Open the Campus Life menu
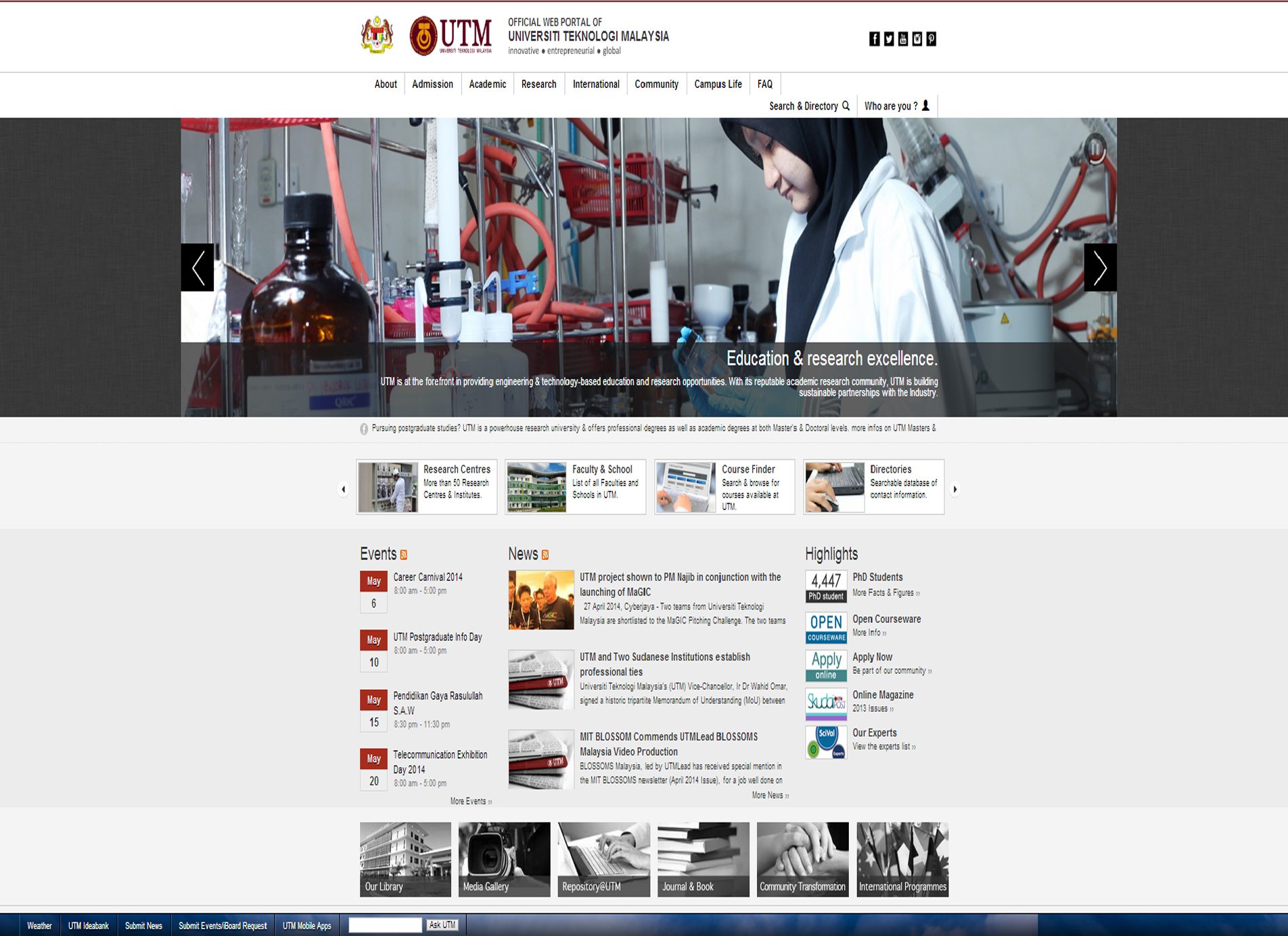Screen dimensions: 1288x936 [x=718, y=84]
